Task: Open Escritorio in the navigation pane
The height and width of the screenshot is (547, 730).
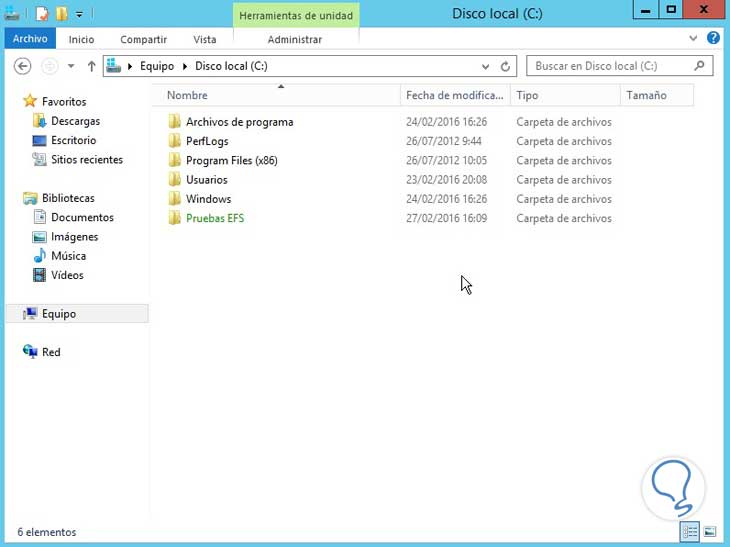Action: pyautogui.click(x=74, y=140)
